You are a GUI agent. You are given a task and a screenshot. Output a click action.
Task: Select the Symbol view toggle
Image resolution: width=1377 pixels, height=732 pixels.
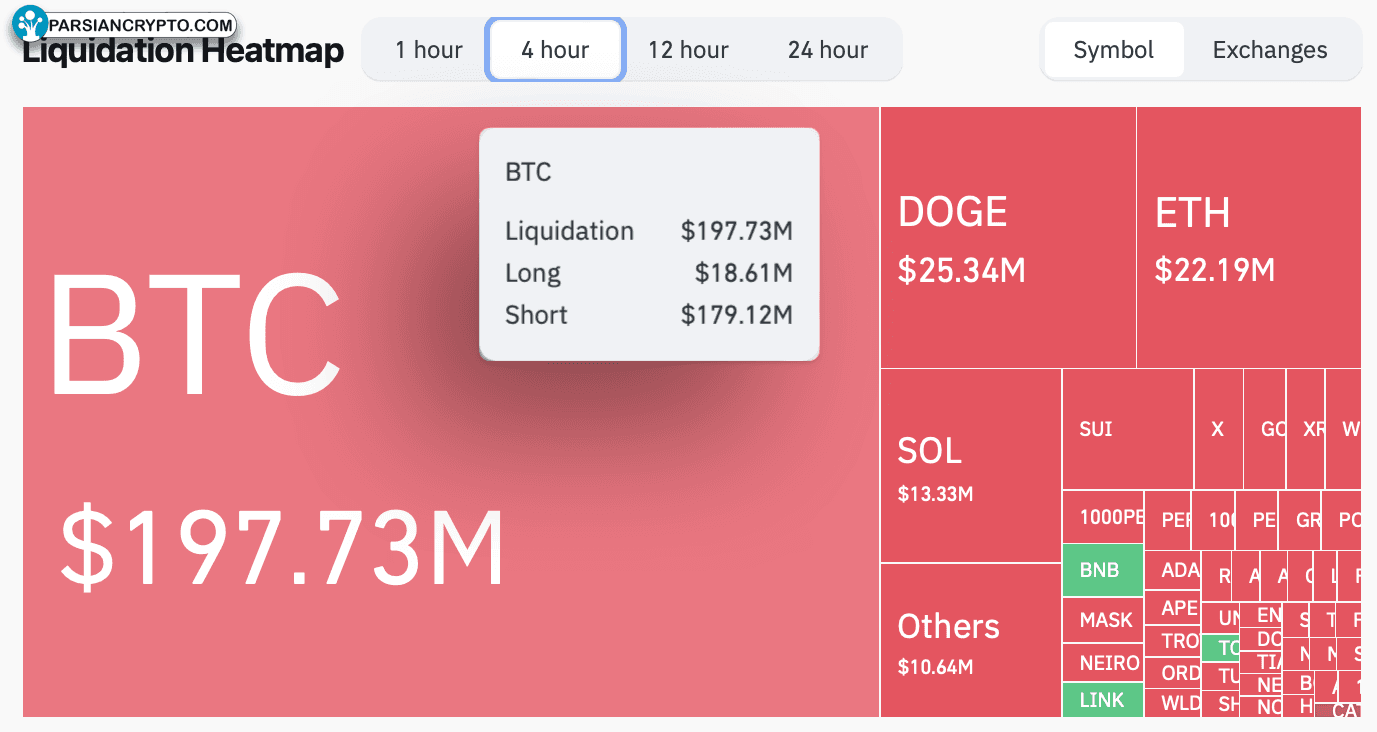point(1113,50)
